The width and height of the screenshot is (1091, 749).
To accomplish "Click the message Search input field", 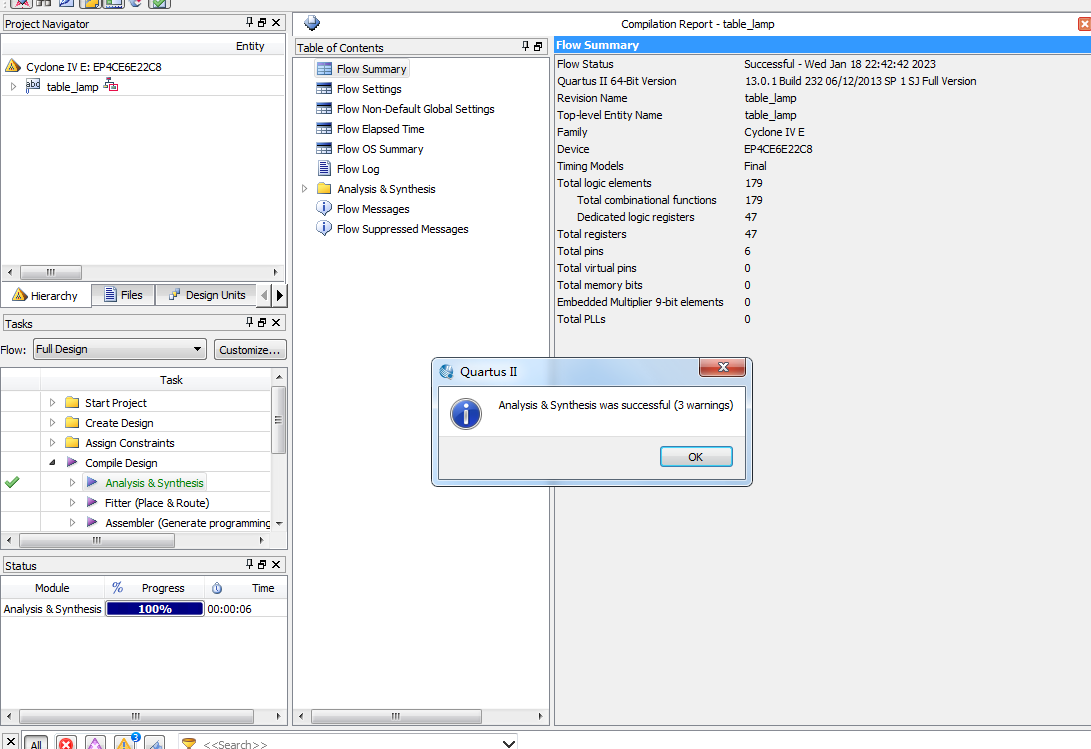I will (x=348, y=743).
